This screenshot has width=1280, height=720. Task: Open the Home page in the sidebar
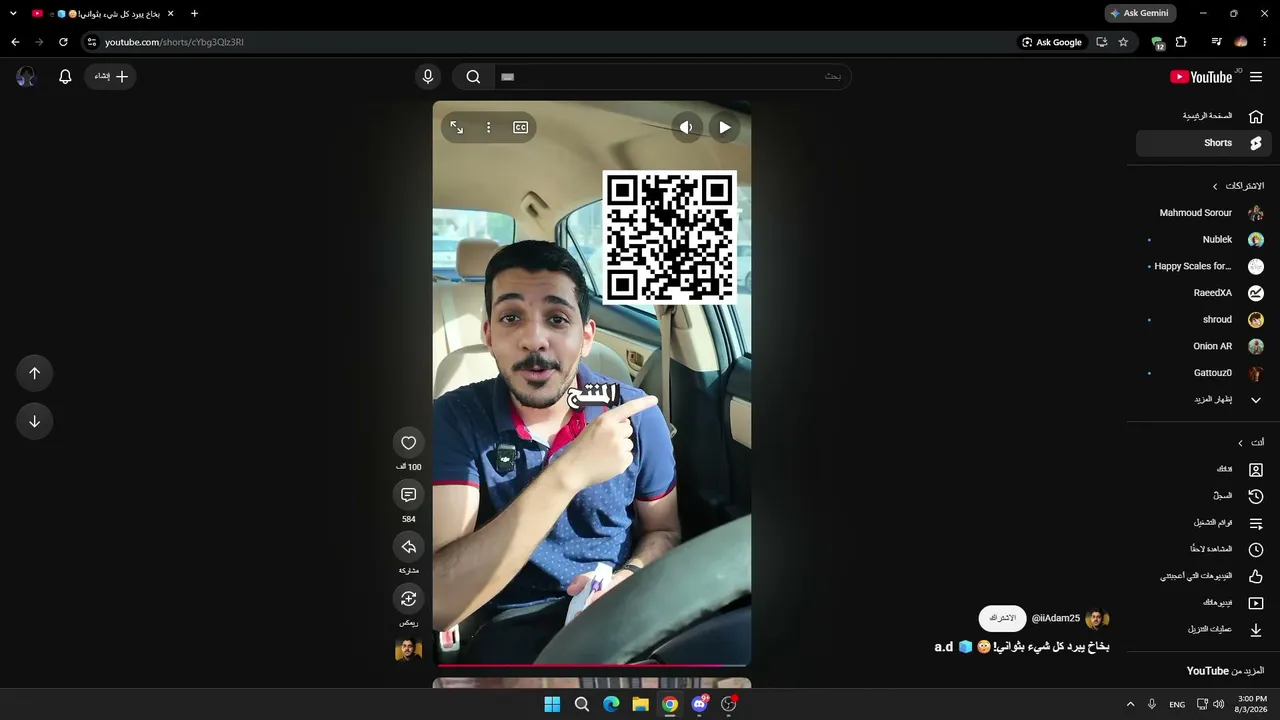click(x=1204, y=116)
